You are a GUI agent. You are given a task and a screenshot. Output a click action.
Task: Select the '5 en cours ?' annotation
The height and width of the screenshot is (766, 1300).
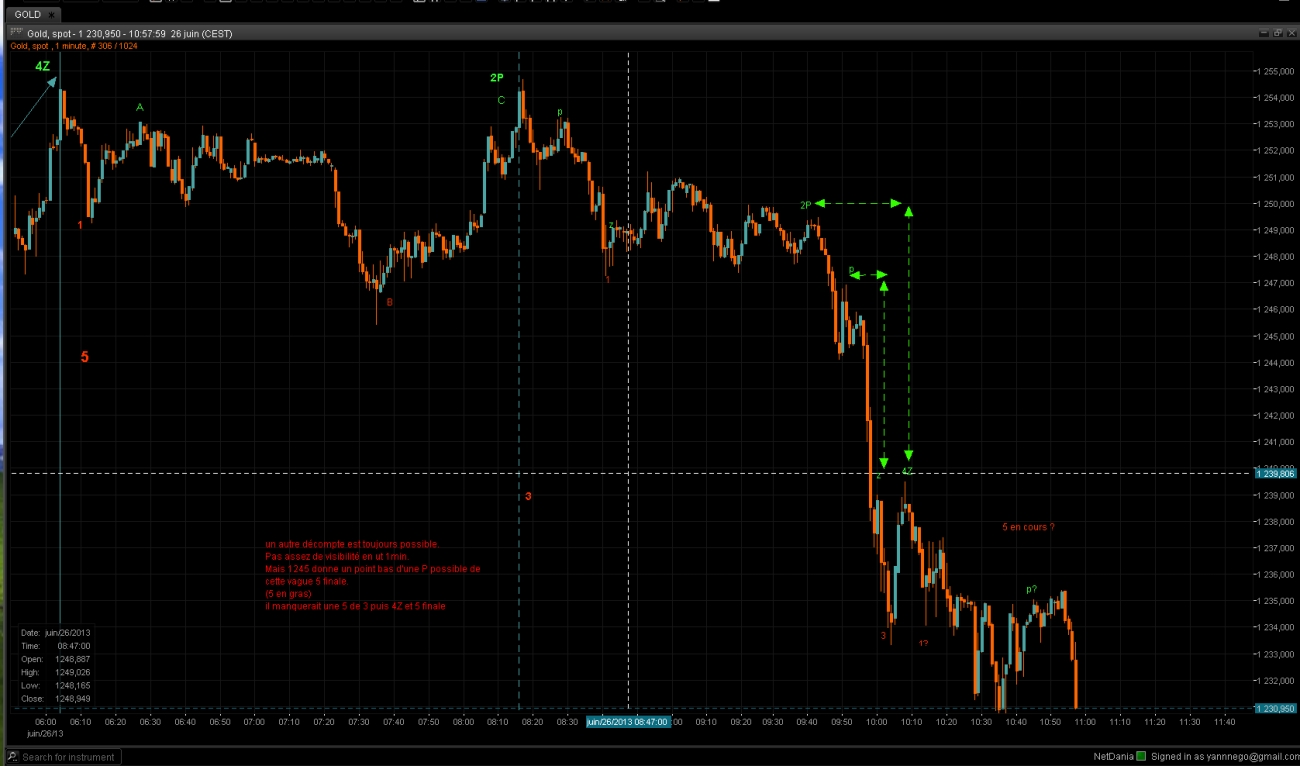(1028, 527)
